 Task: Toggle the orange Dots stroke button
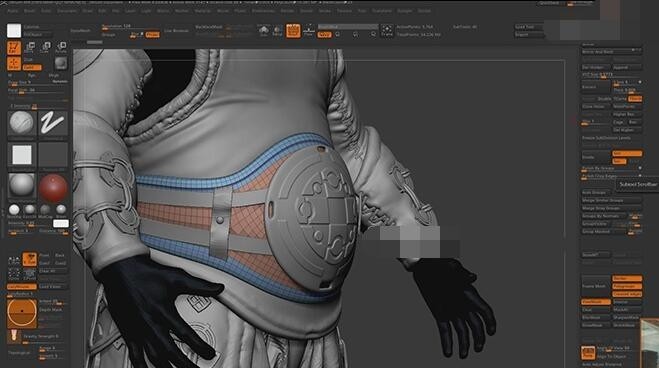[x=32, y=67]
